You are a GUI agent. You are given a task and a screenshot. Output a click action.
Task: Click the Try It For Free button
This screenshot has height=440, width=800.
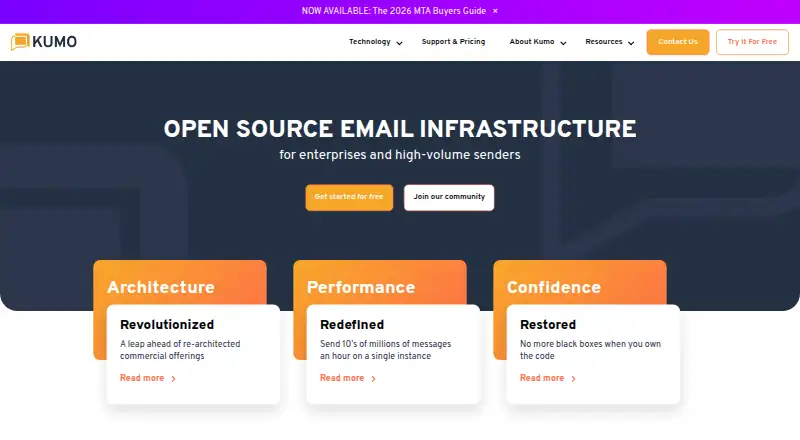pos(752,42)
